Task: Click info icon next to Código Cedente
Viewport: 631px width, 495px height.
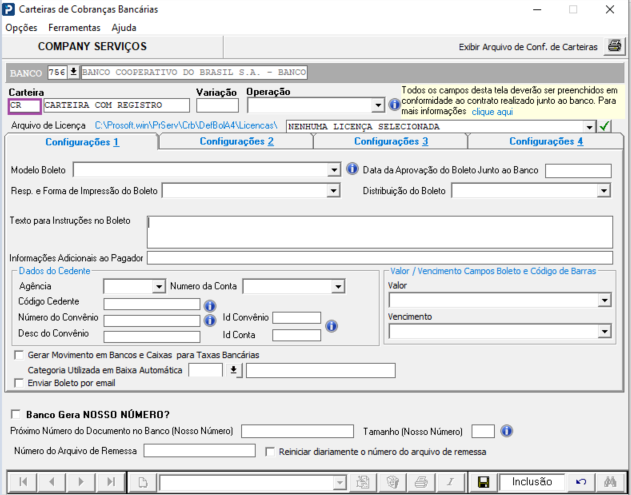Action: click(x=210, y=306)
